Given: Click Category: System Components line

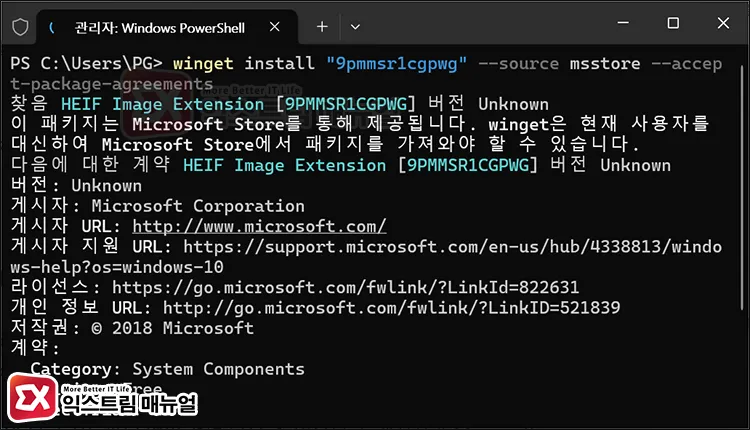Looking at the screenshot, I should pos(167,369).
